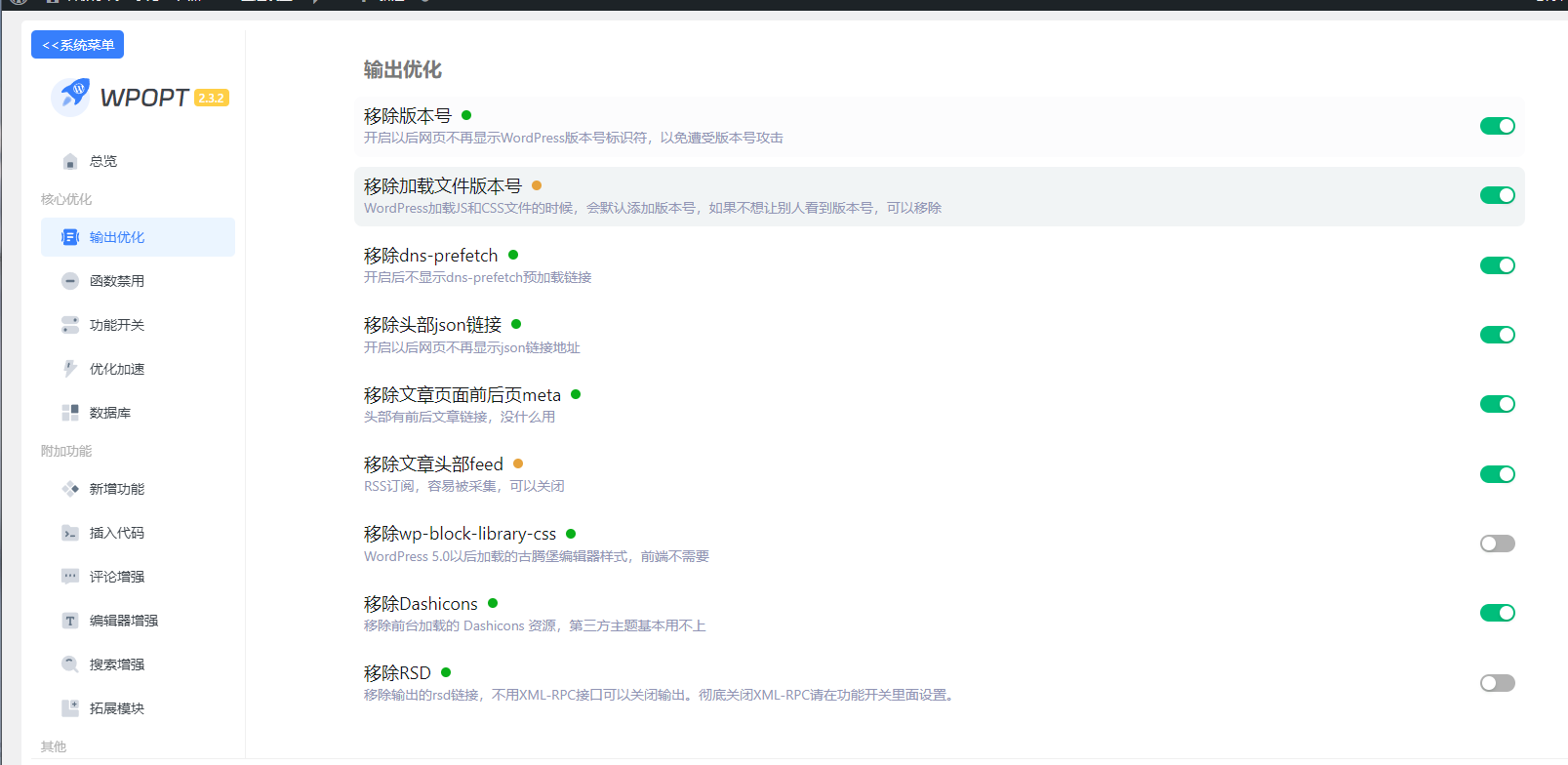Click the 函数禁用 minus circle icon

70,281
